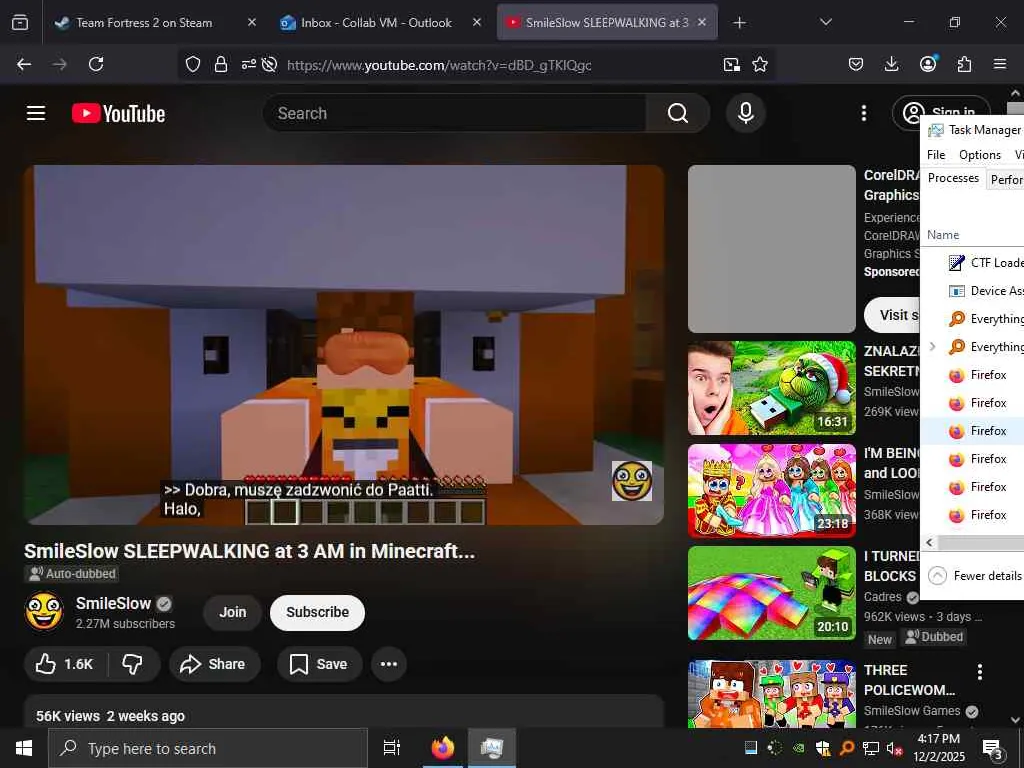Bookmark this page with the star icon
Image resolution: width=1024 pixels, height=768 pixels.
(760, 64)
